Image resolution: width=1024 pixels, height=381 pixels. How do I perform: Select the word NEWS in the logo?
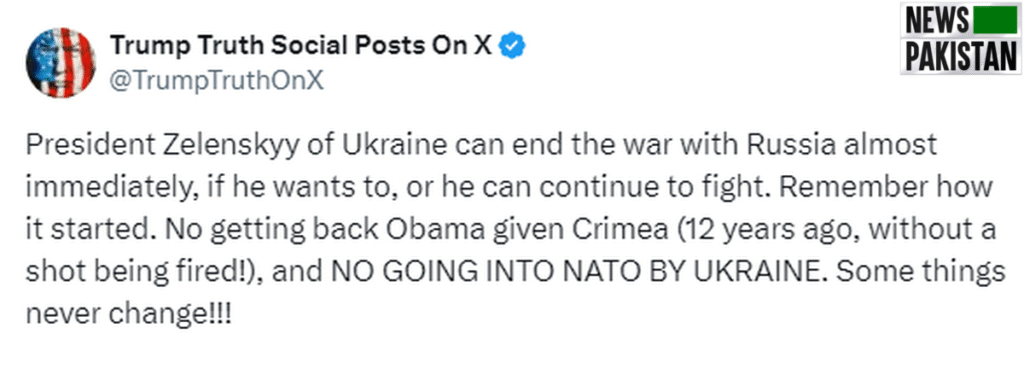937,22
